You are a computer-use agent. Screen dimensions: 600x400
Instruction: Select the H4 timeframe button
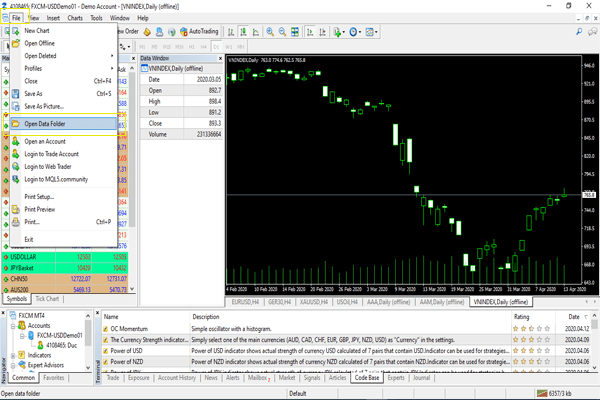pos(204,47)
